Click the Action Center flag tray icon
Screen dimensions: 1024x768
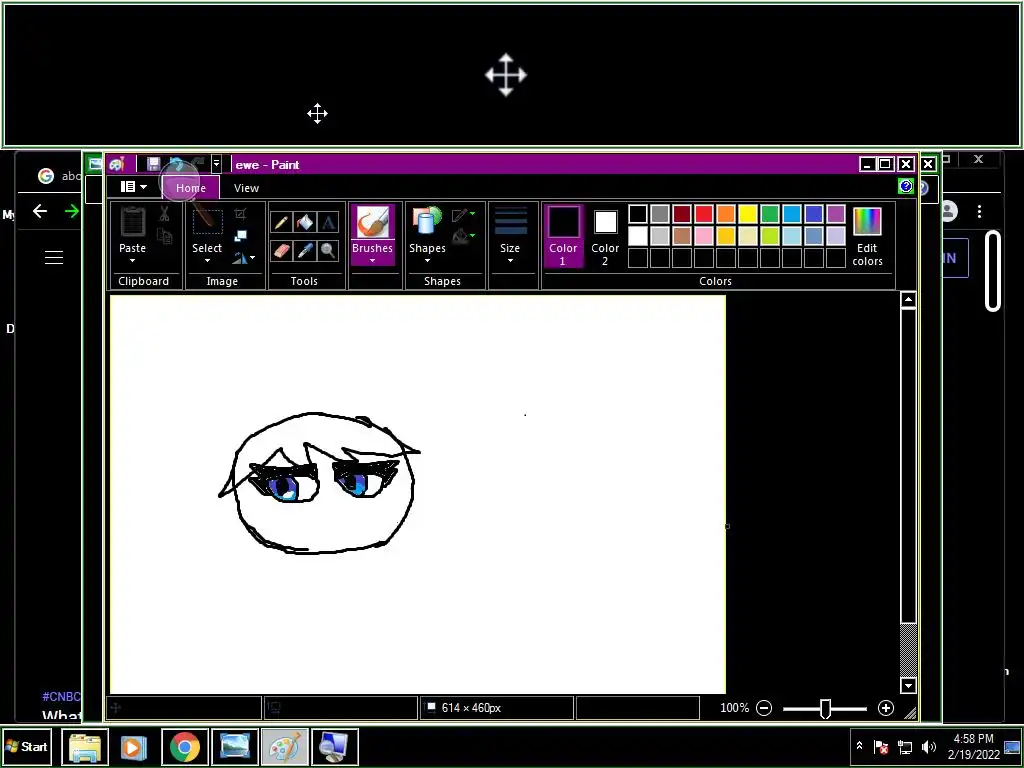click(x=881, y=746)
